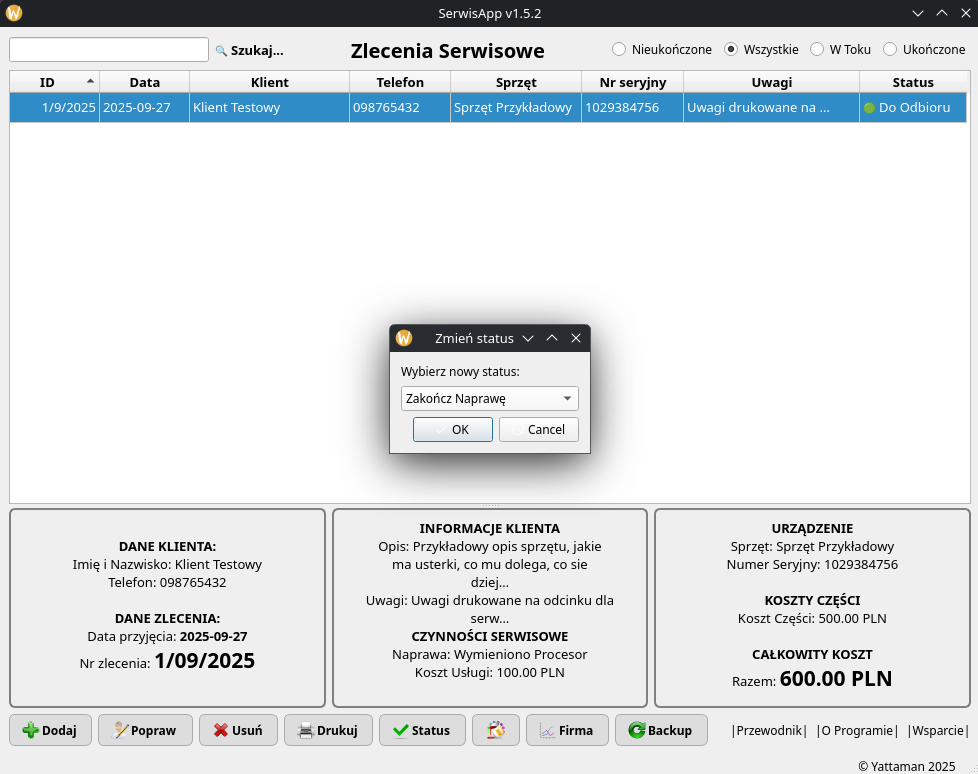Select the W Toku radio filter
Viewport: 978px width, 774px height.
tap(817, 49)
